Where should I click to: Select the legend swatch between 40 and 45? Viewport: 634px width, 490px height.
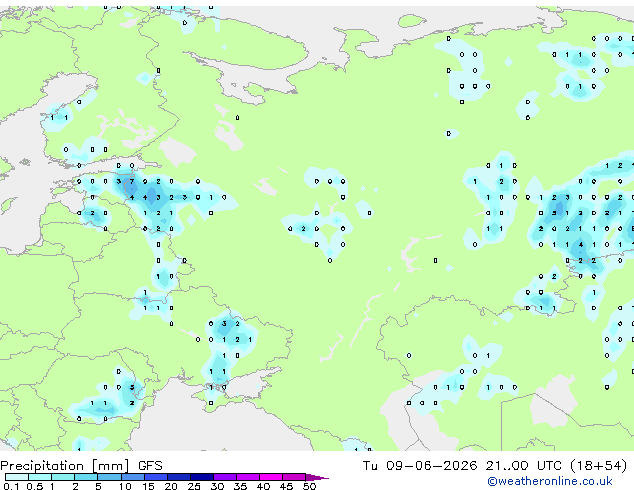271,477
